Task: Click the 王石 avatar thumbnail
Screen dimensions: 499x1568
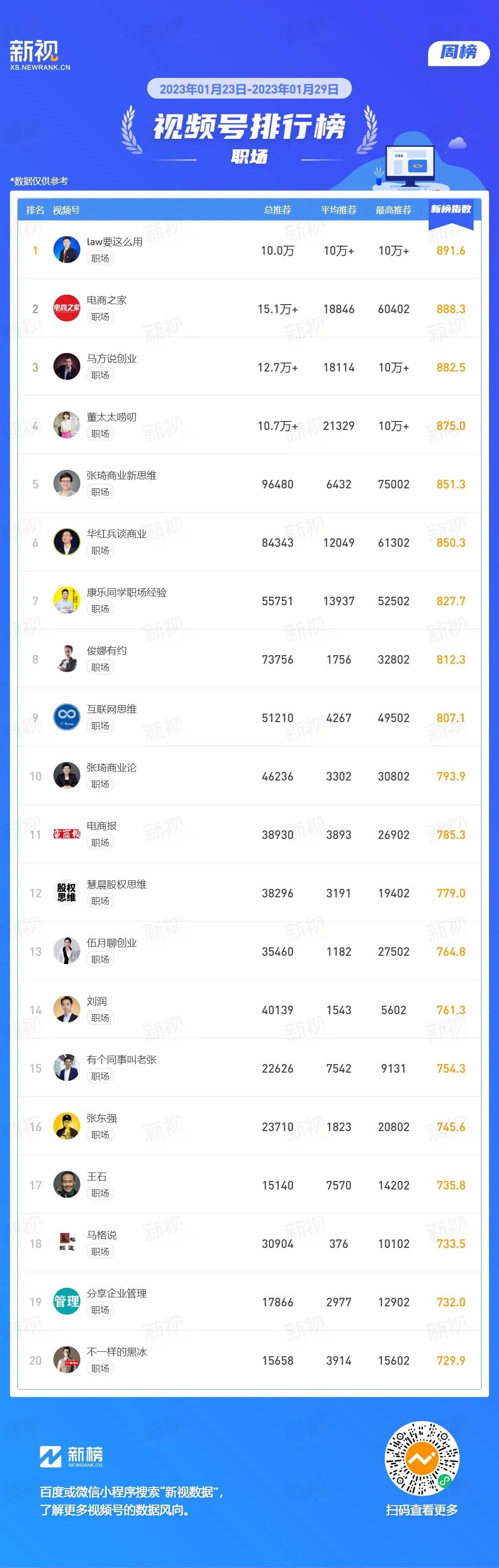Action: point(67,1184)
